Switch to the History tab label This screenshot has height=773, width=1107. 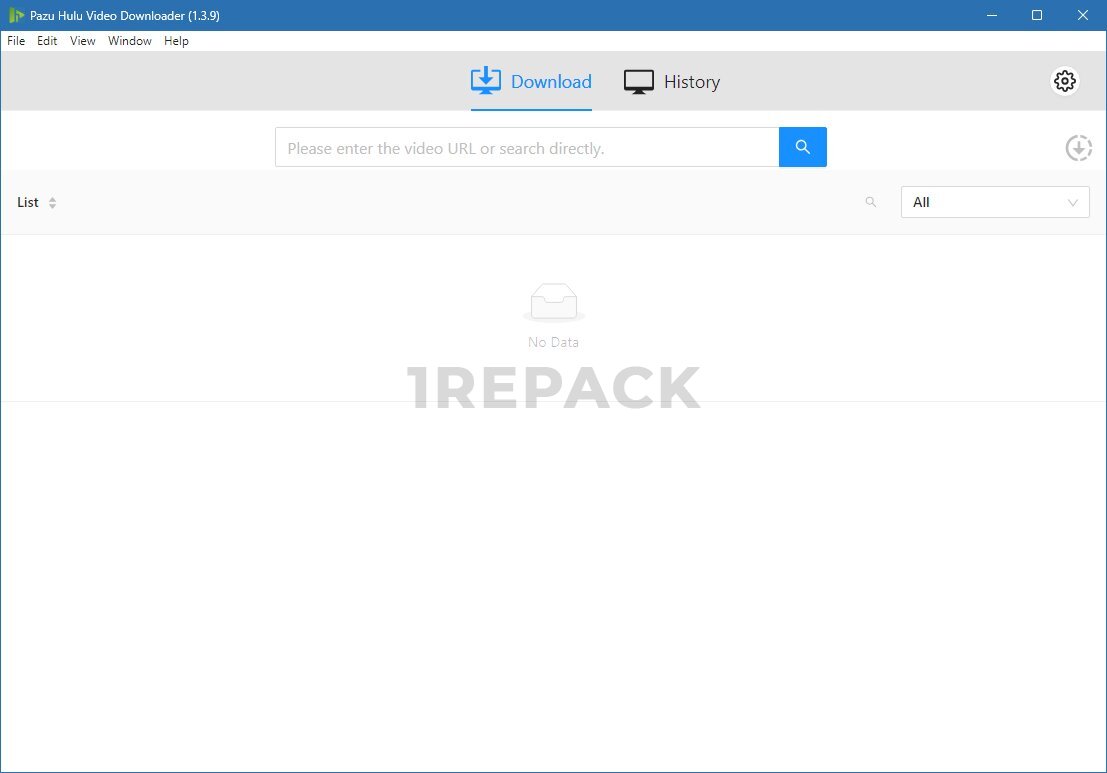pos(691,82)
